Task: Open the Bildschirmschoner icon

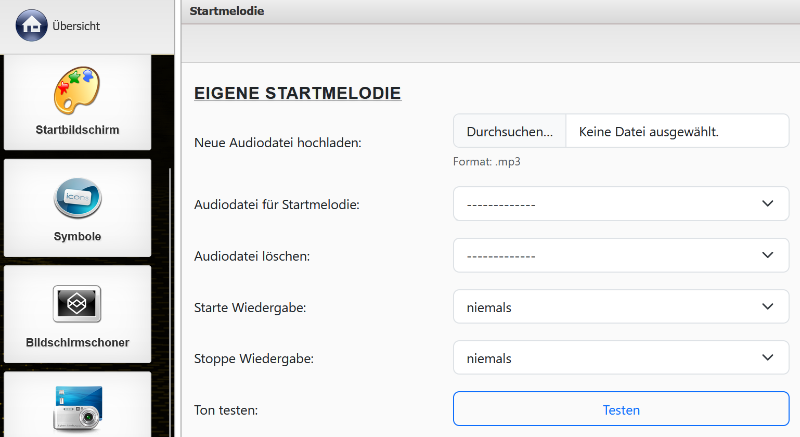Action: [77, 304]
